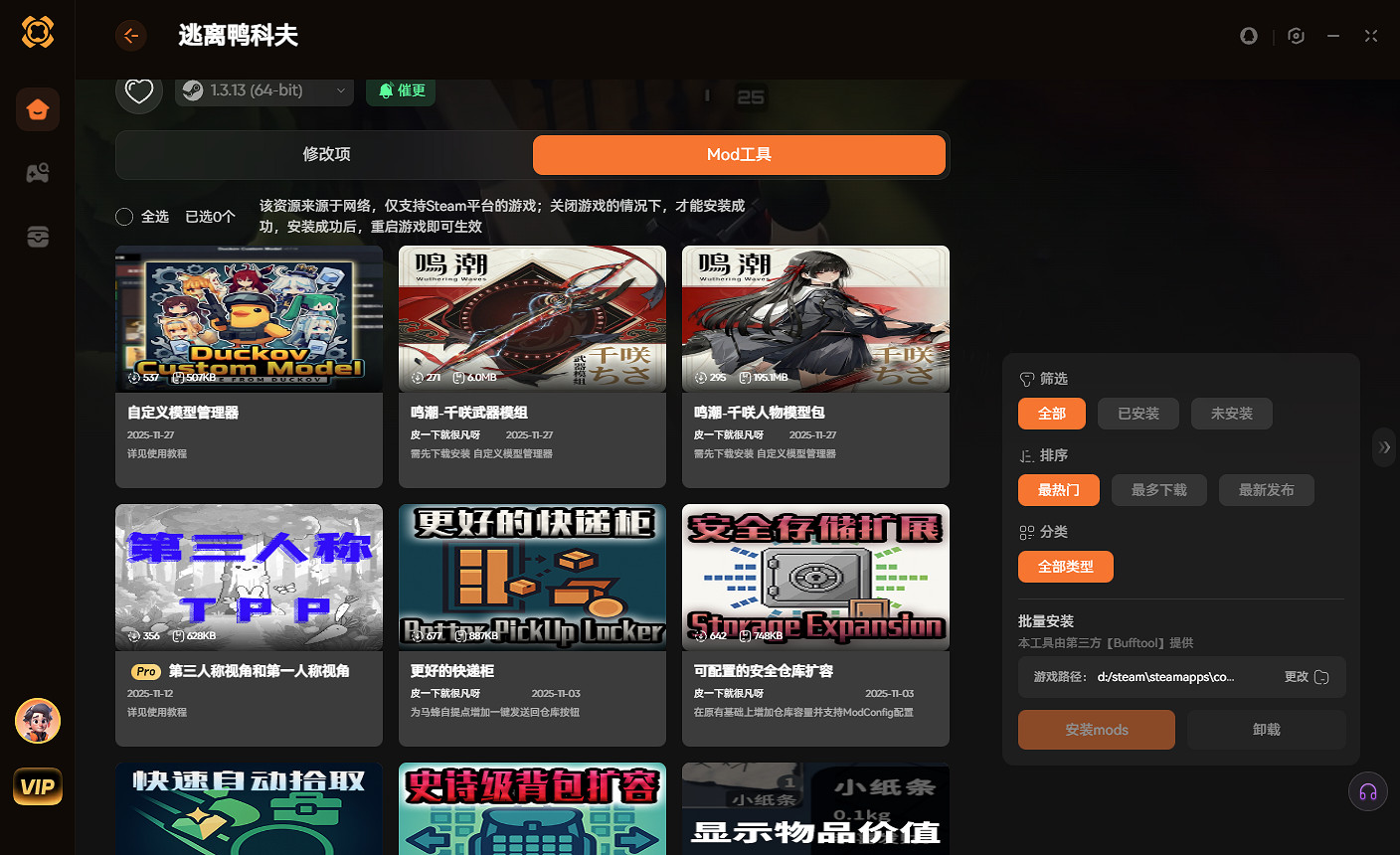The height and width of the screenshot is (855, 1400).
Task: Open the 1.3.13 (64-bit) version dropdown
Action: (263, 90)
